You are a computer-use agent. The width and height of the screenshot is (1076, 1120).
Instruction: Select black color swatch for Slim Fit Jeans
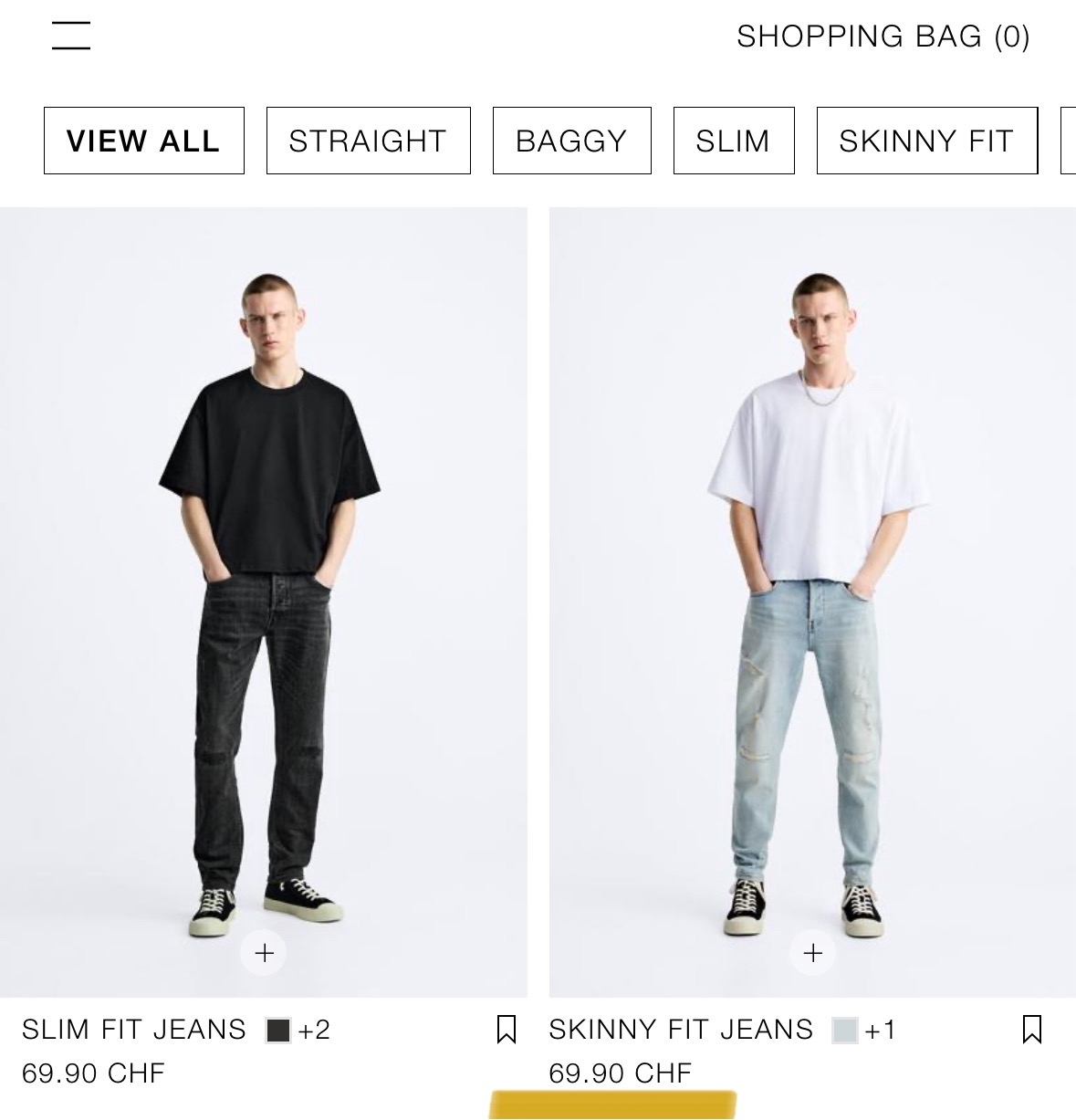point(277,1031)
